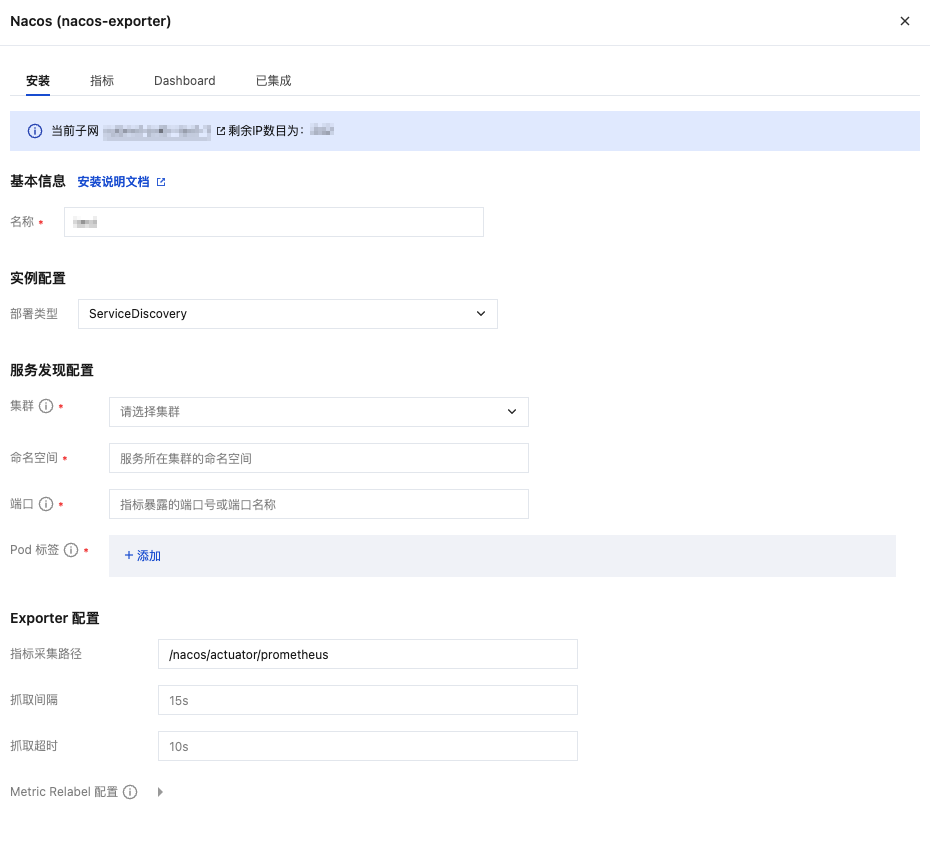Open subnet external link icon
The image size is (930, 862).
click(221, 131)
